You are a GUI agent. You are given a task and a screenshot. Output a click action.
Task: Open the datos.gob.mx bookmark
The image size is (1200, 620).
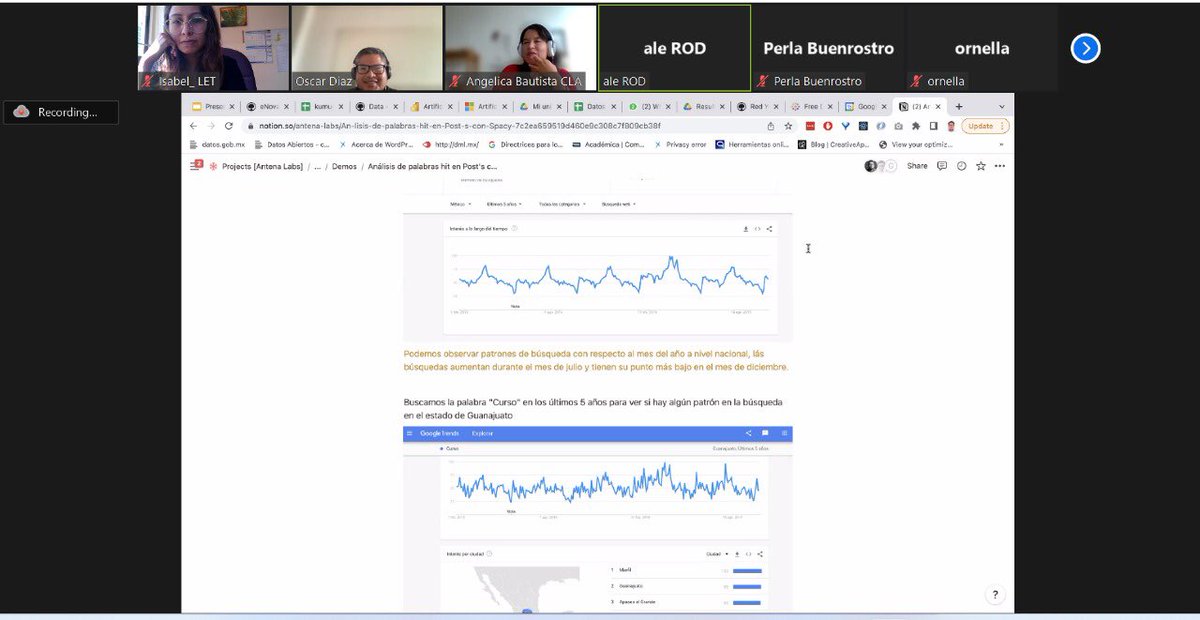pos(217,144)
